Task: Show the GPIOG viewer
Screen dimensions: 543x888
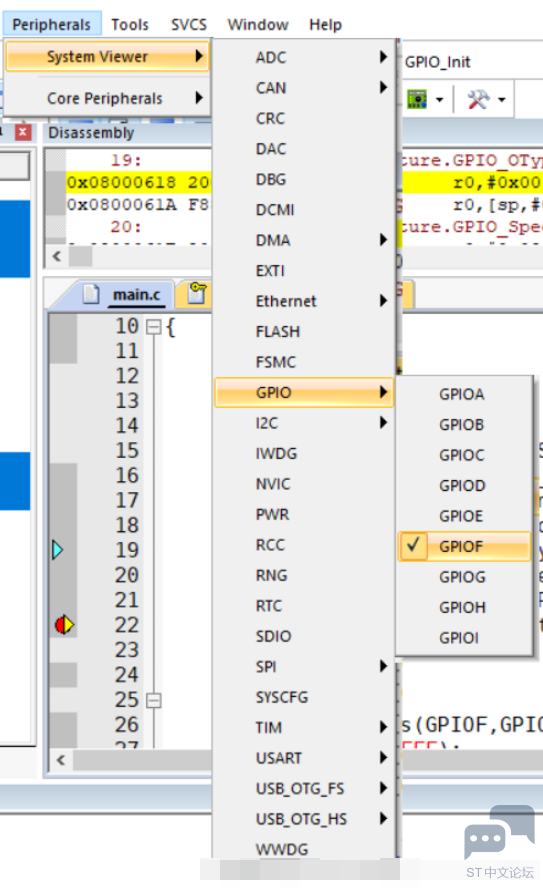Action: coord(464,577)
